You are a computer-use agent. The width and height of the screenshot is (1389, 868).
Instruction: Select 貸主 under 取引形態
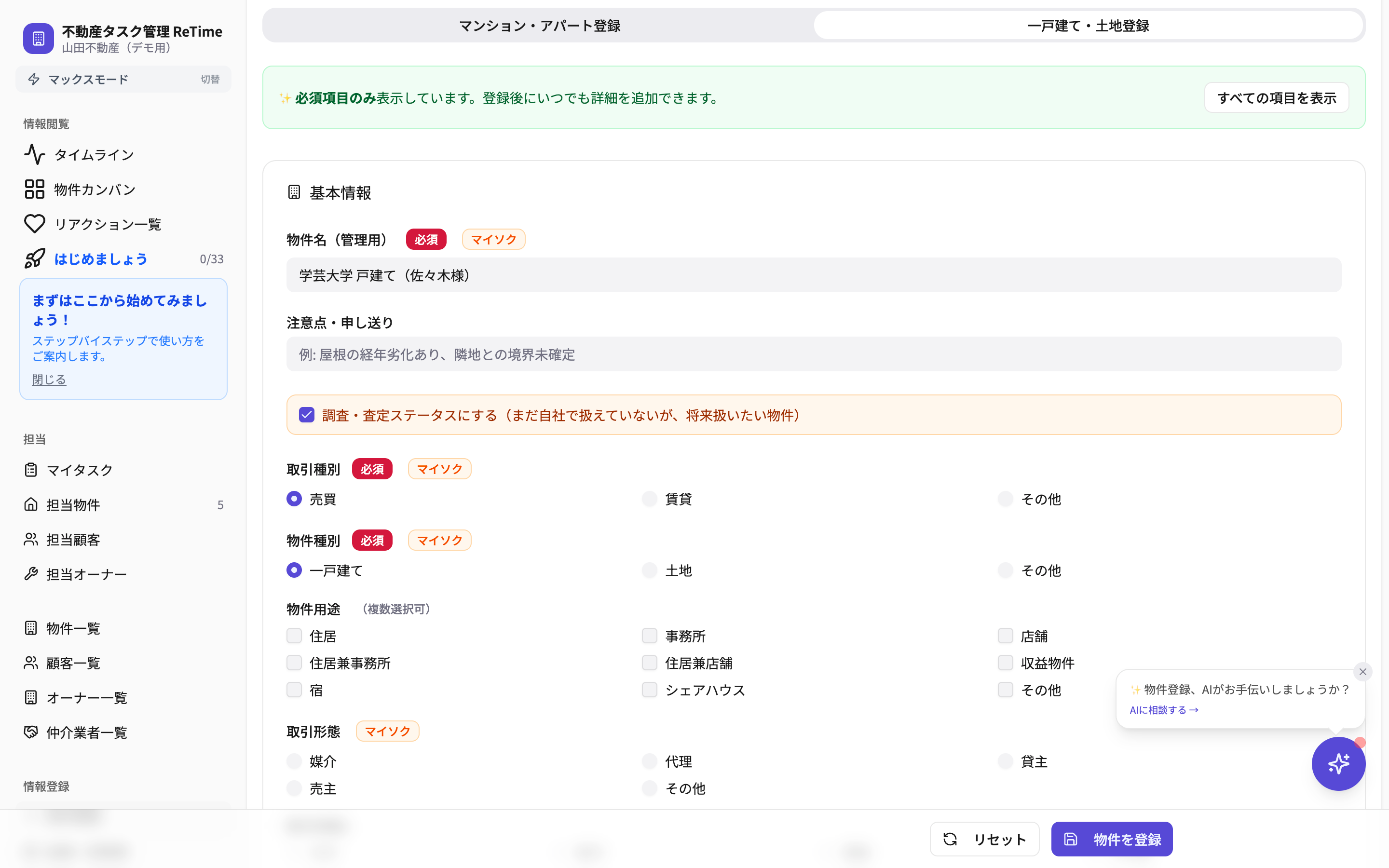(1005, 761)
